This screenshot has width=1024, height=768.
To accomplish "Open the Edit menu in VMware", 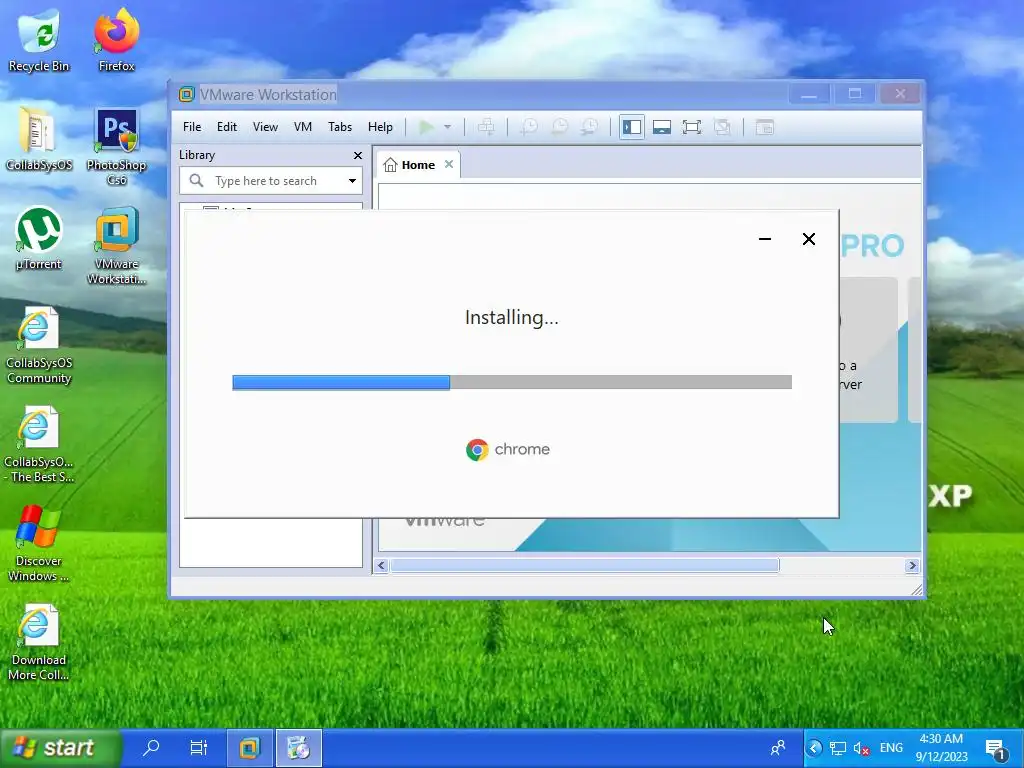I will [x=227, y=127].
